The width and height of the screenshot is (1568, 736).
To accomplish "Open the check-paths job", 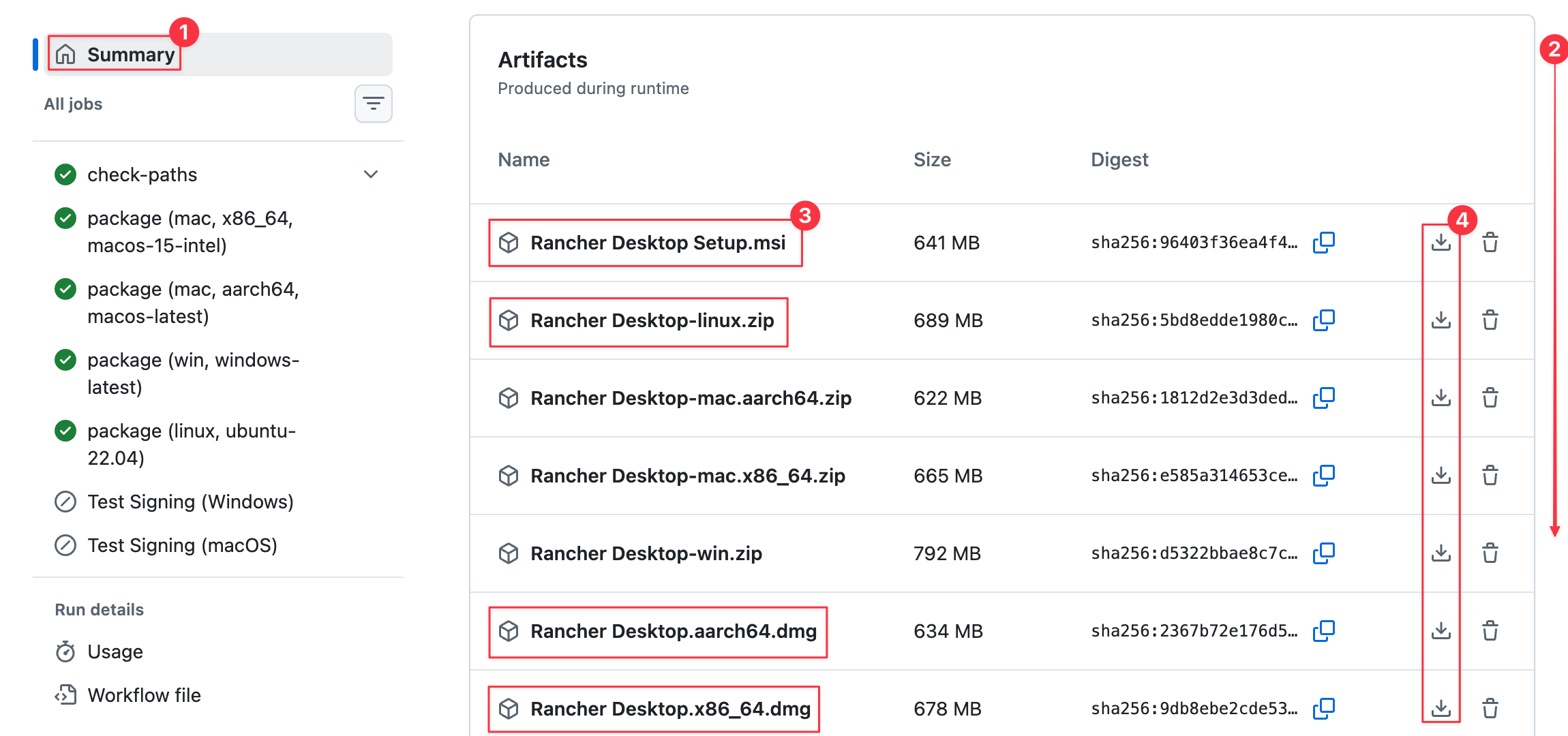I will point(142,174).
